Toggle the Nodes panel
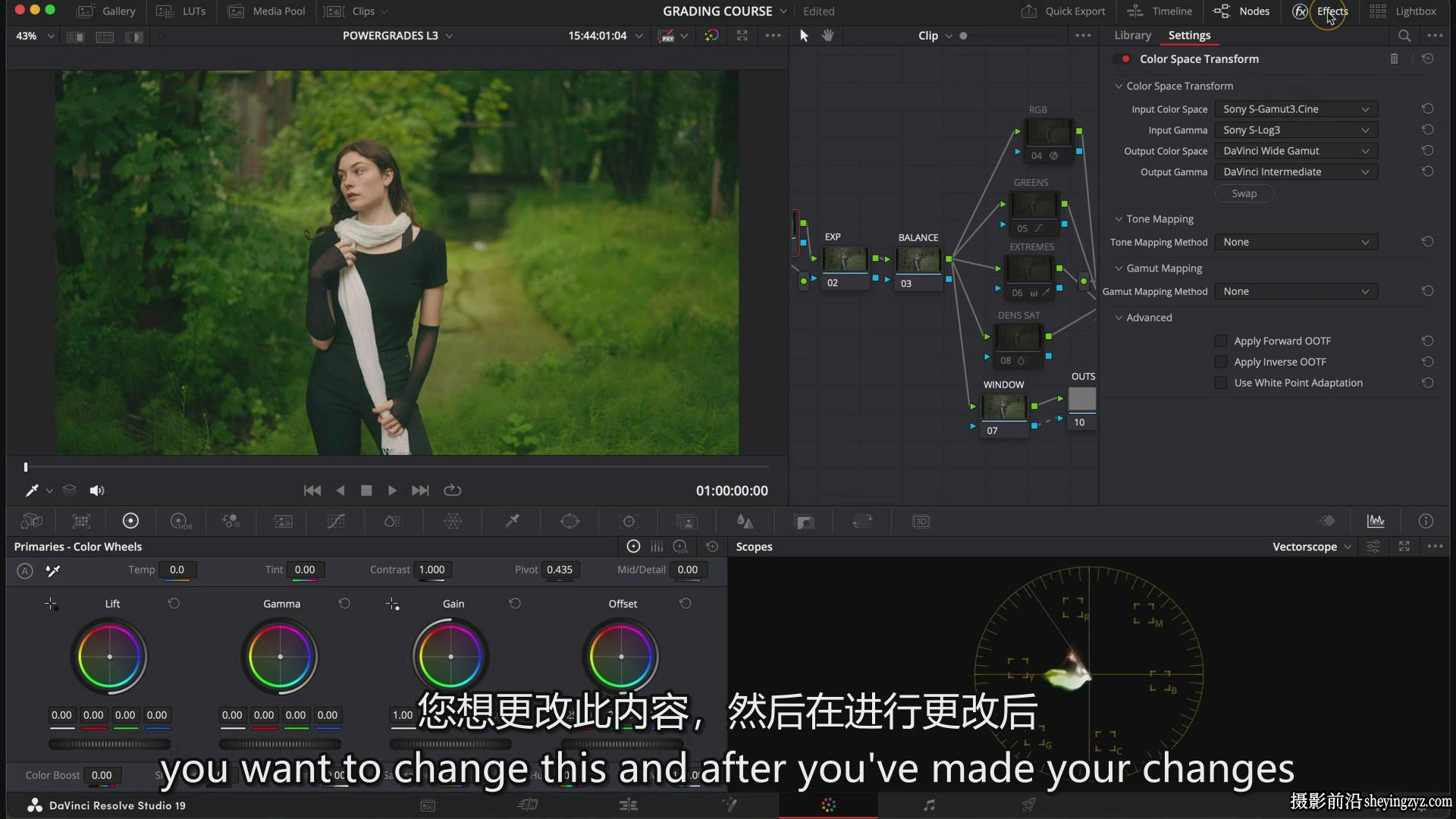This screenshot has width=1456, height=819. click(1241, 11)
